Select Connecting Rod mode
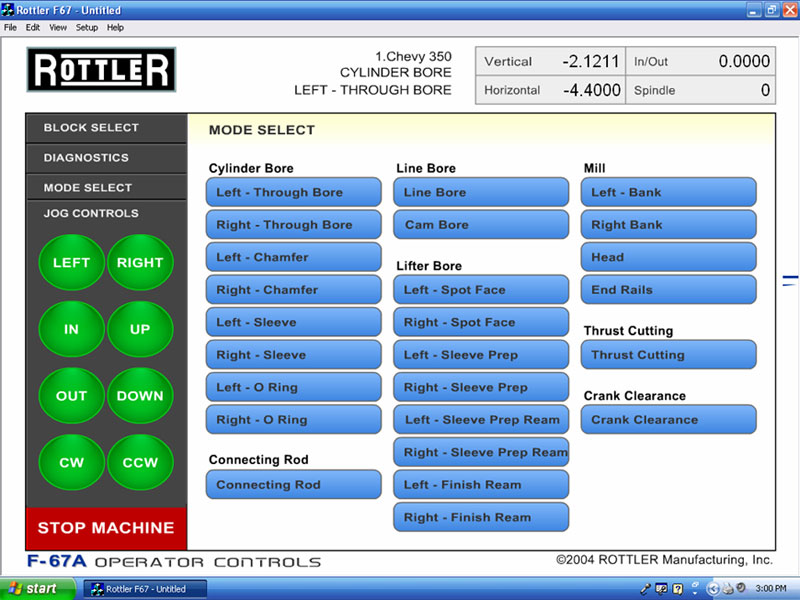The height and width of the screenshot is (600, 800). tap(293, 485)
